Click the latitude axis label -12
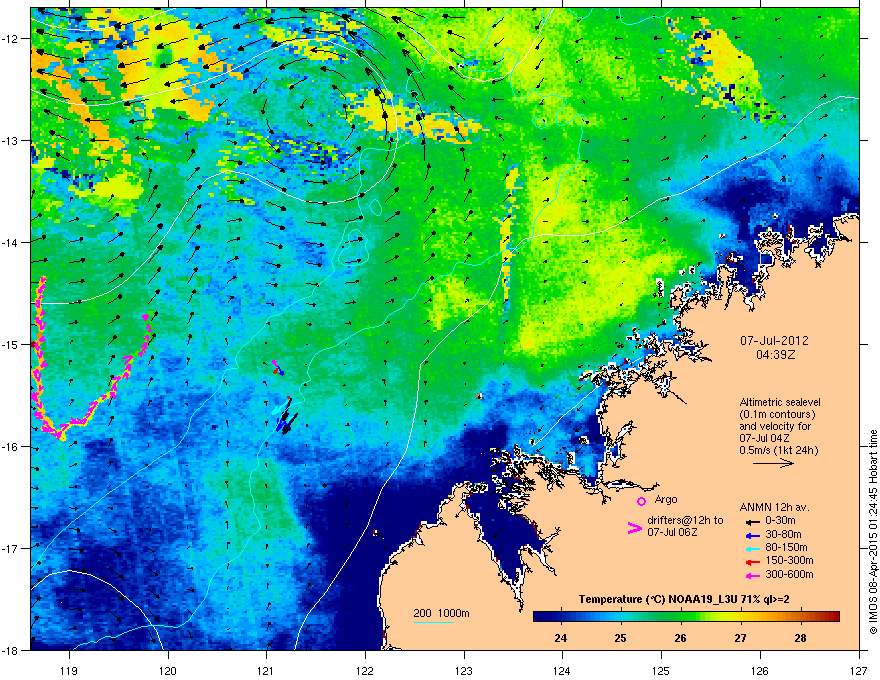This screenshot has width=880, height=680. 11,39
